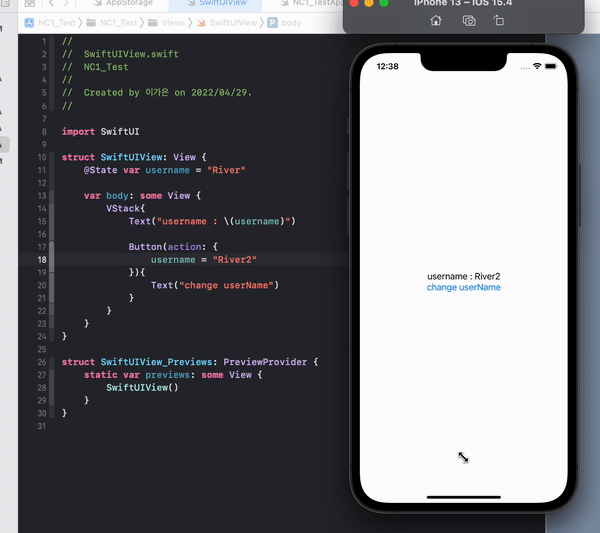
Task: Click the Simulator window title iPhone 13
Action: click(x=463, y=3)
